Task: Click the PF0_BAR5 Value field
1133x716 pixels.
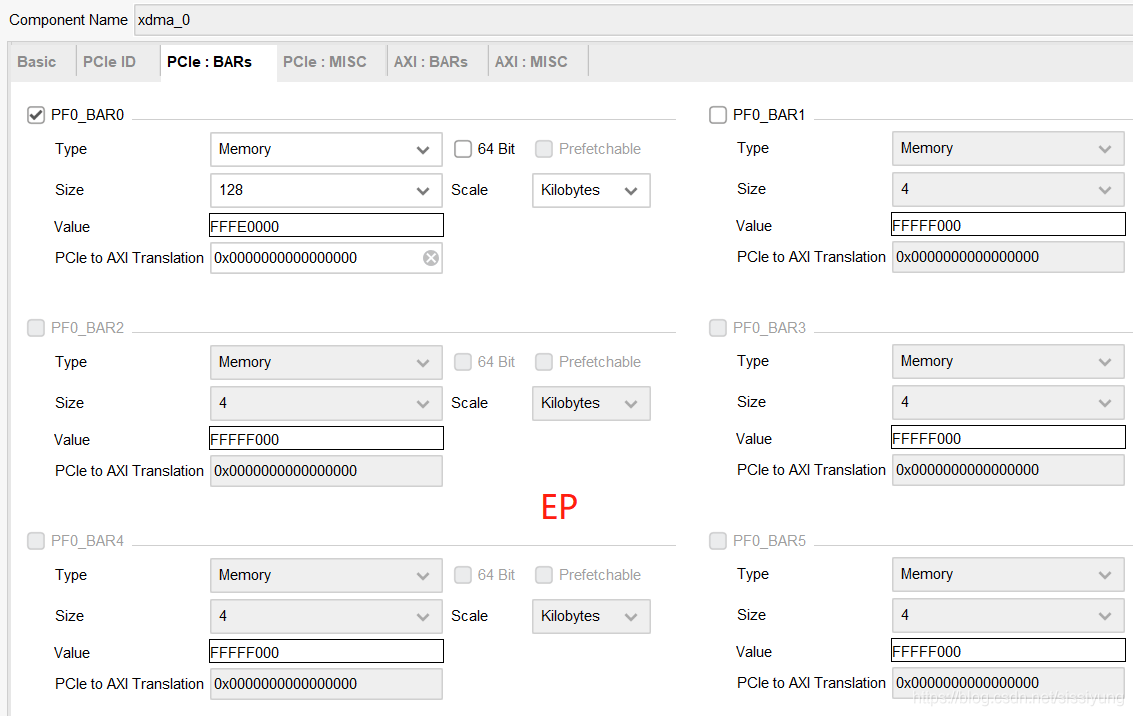Action: point(1008,650)
